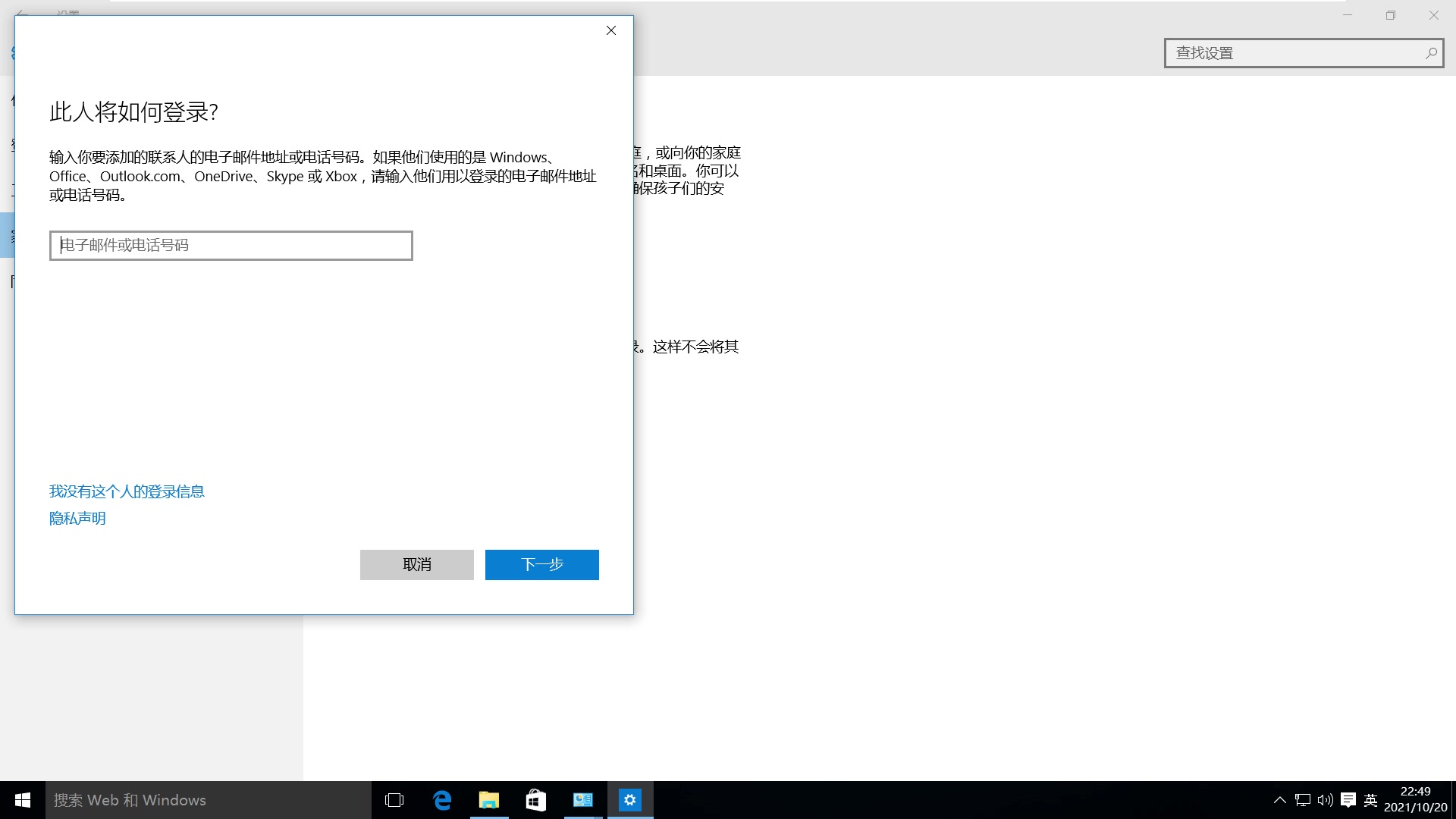1456x819 pixels.
Task: Switch the input method indicator 英
Action: 1370,800
